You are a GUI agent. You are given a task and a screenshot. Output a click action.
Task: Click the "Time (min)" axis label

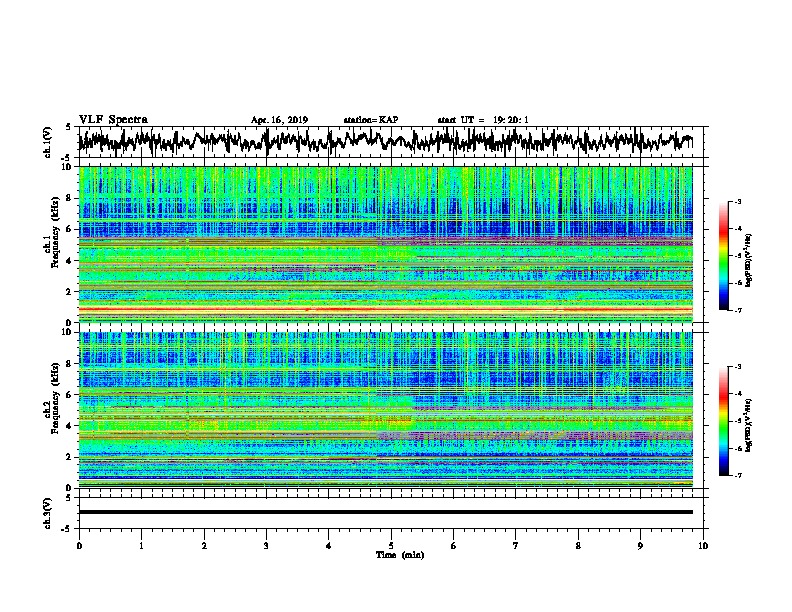400,555
